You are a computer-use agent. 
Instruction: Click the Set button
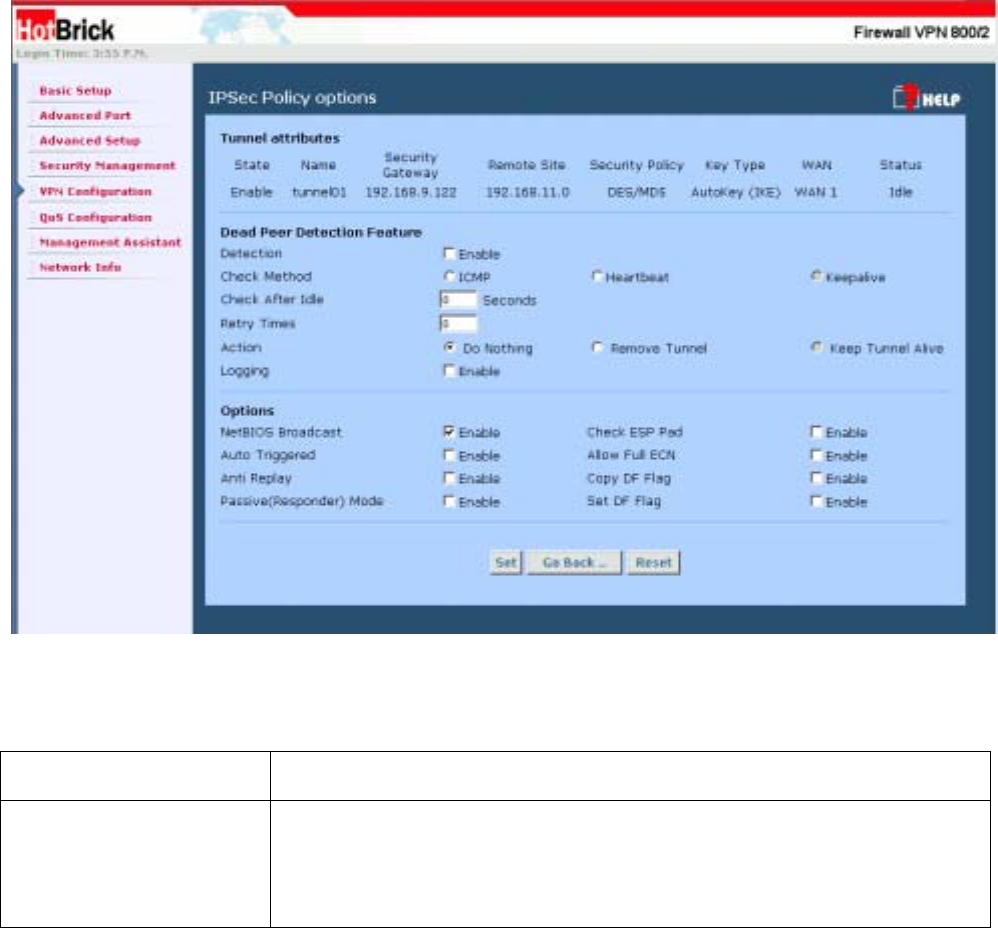point(505,563)
